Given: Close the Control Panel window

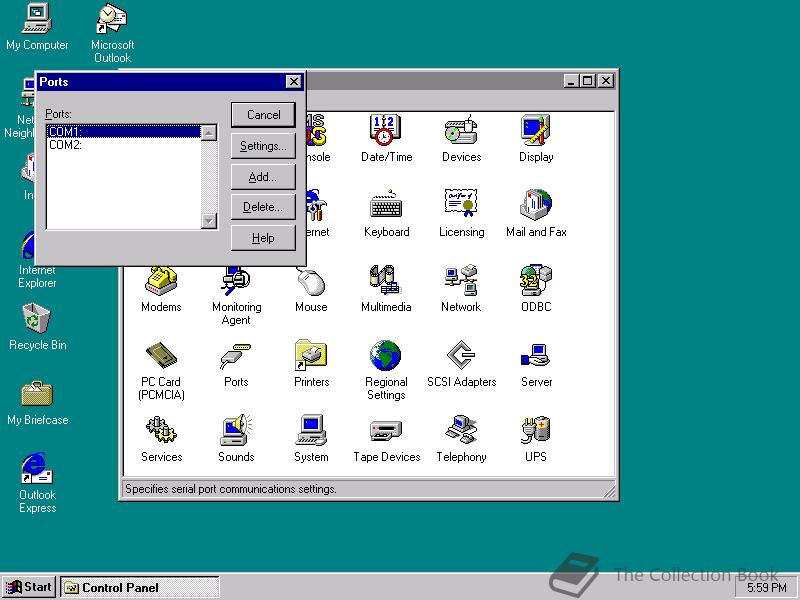Looking at the screenshot, I should (x=606, y=81).
